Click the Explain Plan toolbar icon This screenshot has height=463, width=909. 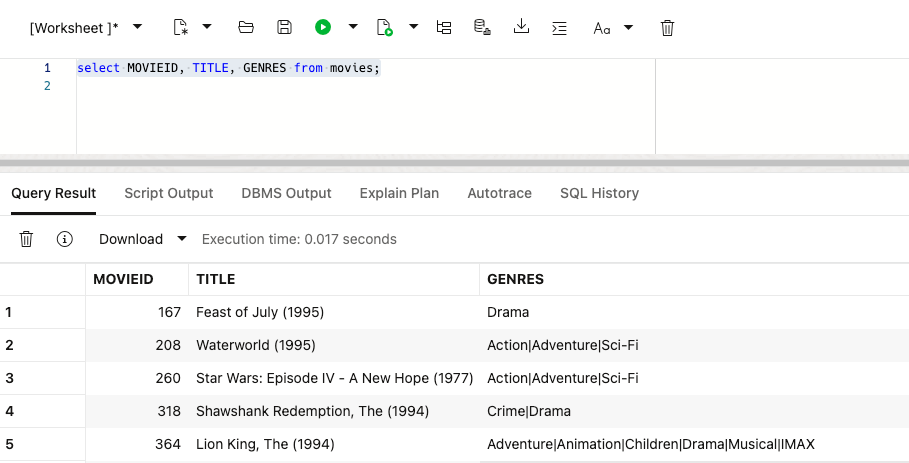point(444,28)
